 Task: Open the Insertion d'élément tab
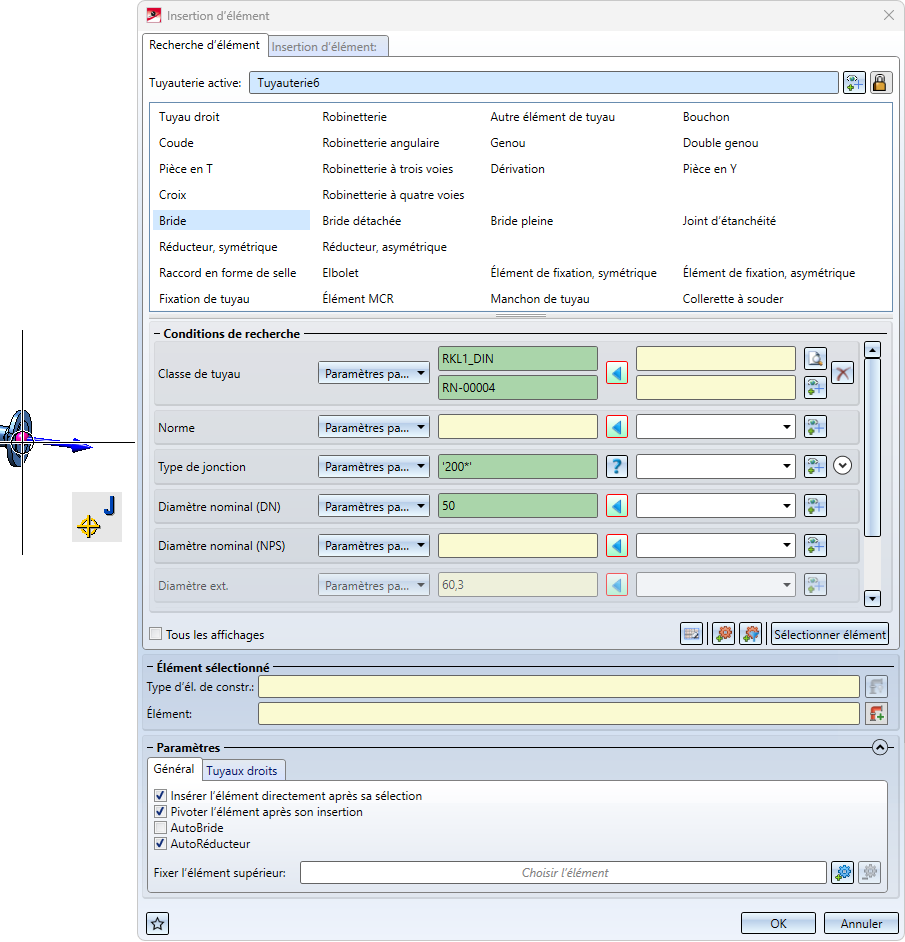(324, 46)
